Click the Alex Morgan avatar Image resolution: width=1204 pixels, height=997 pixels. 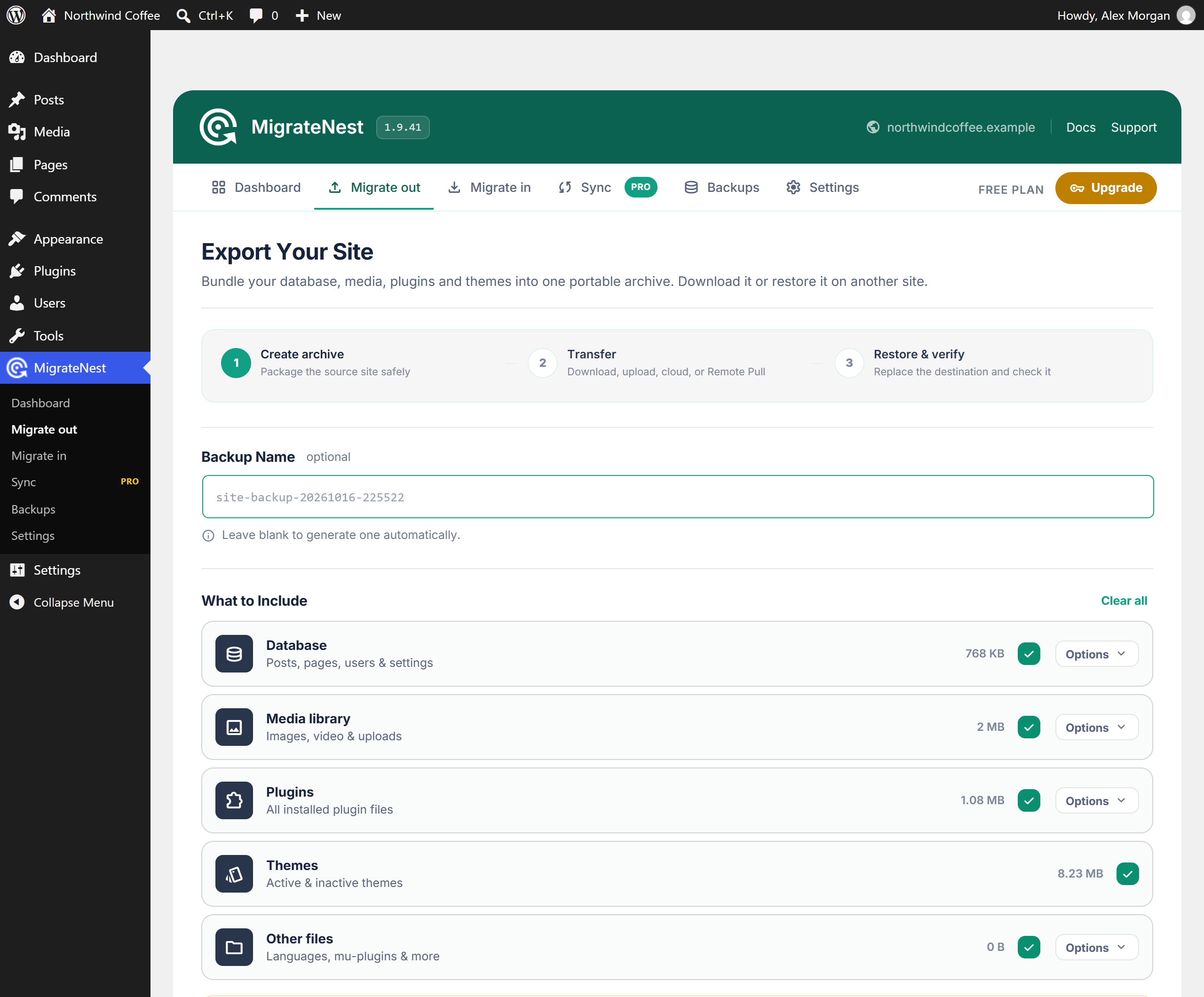1186,16
